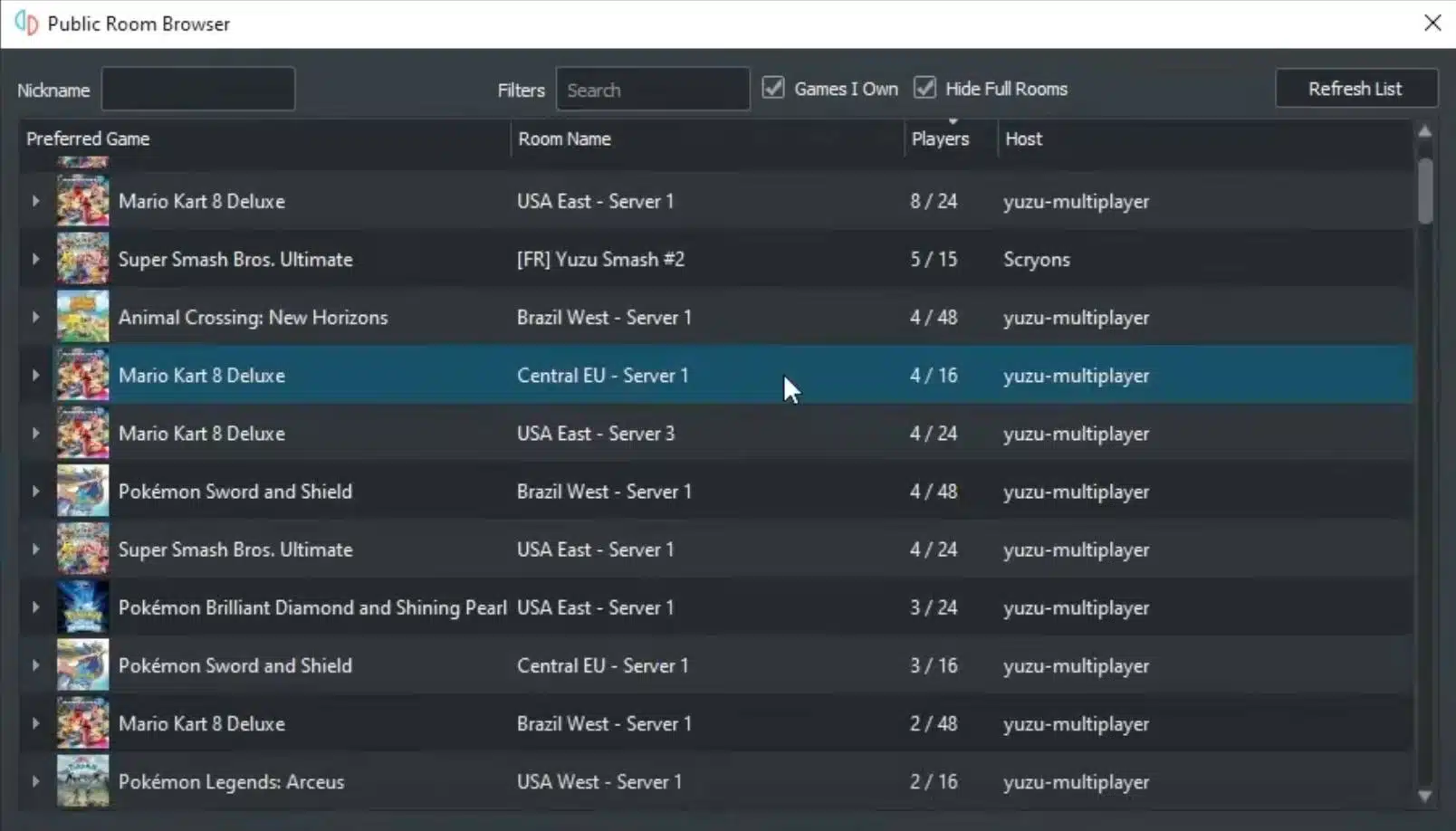The image size is (1456, 831).
Task: Click the scrollbar down arrow
Action: pyautogui.click(x=1425, y=796)
